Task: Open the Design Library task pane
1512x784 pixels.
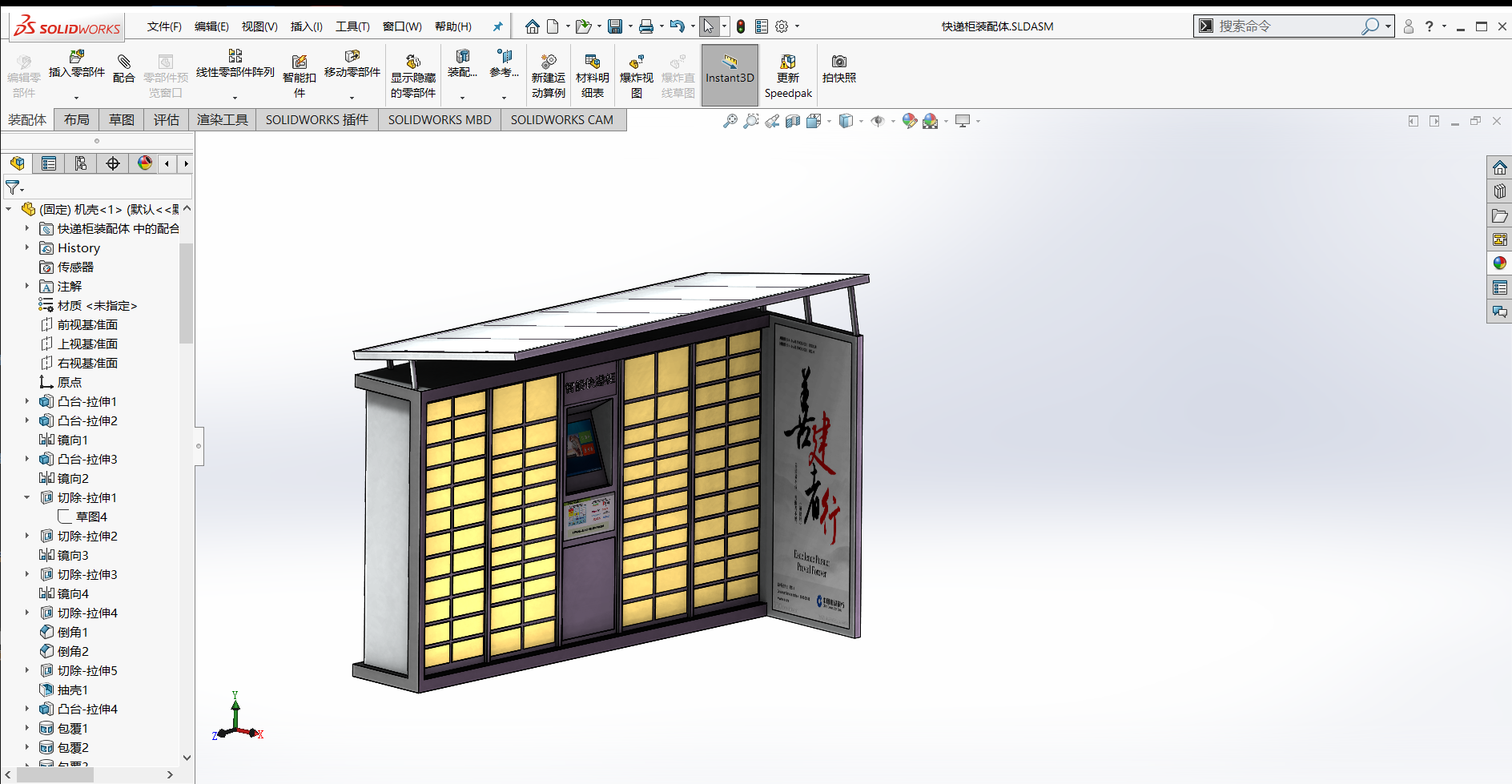Action: click(1498, 191)
